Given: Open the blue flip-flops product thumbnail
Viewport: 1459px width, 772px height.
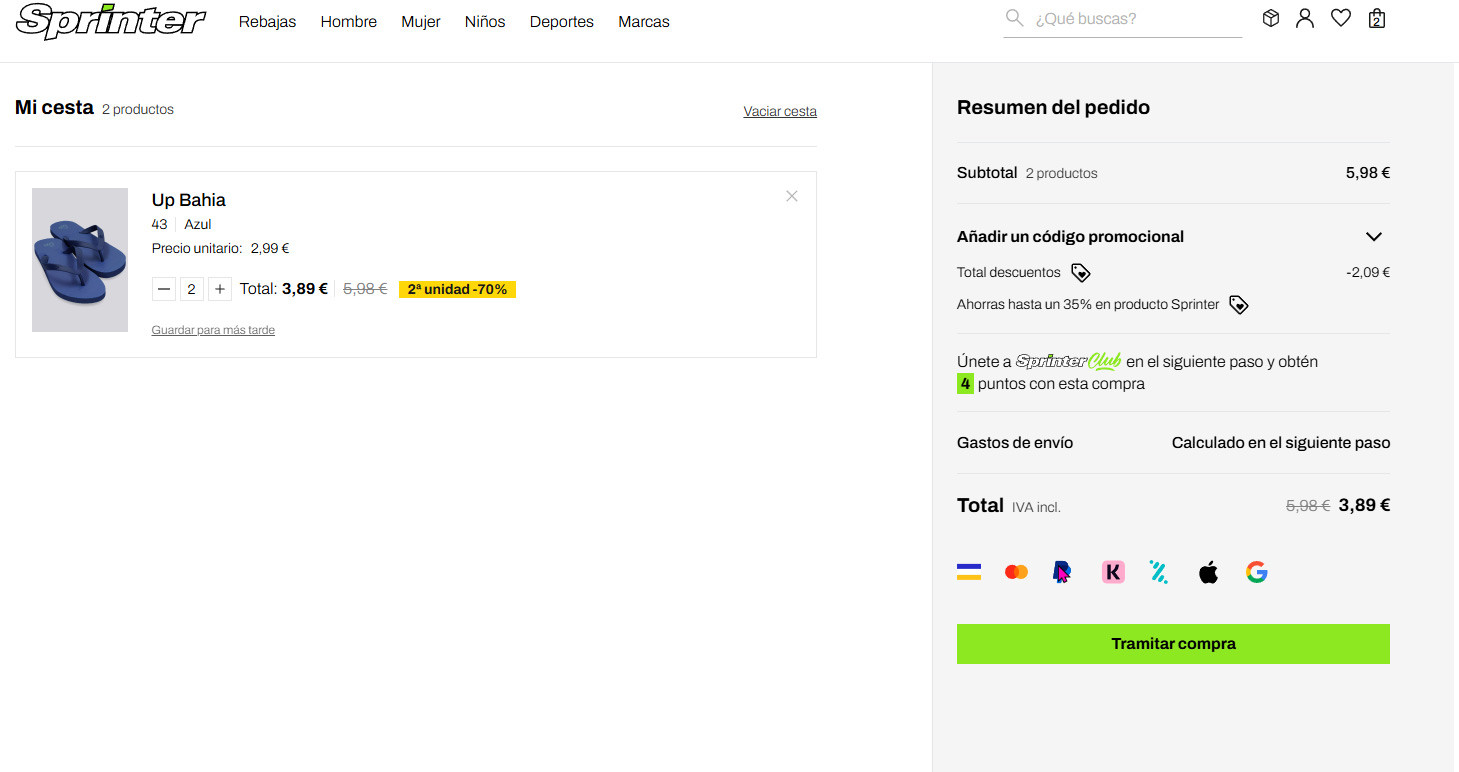Looking at the screenshot, I should coord(80,260).
